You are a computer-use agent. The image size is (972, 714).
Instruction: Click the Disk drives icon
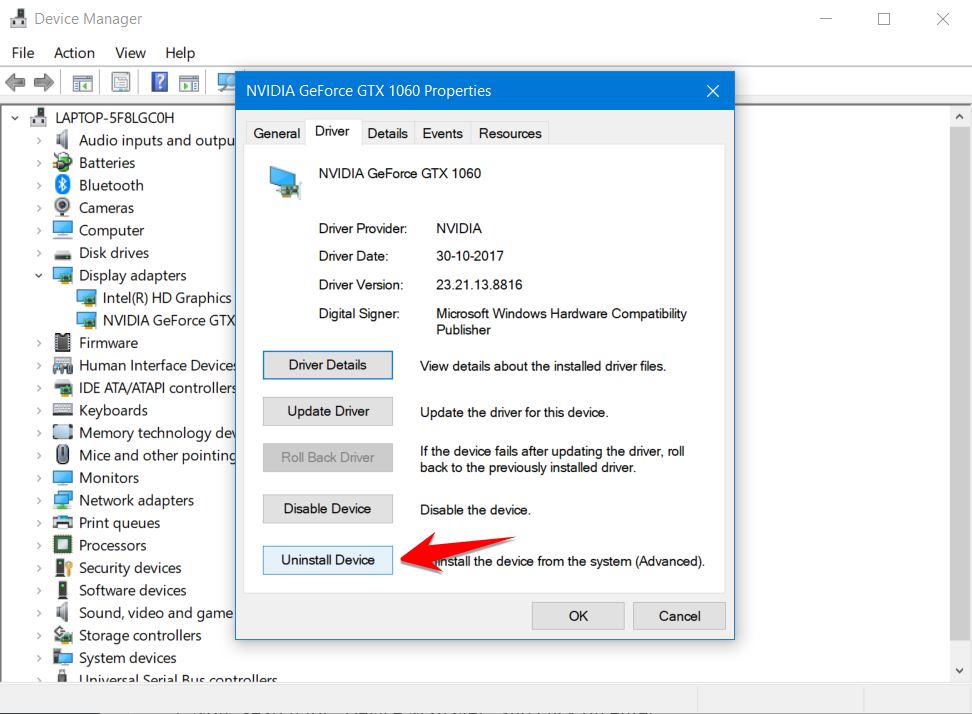pyautogui.click(x=63, y=253)
